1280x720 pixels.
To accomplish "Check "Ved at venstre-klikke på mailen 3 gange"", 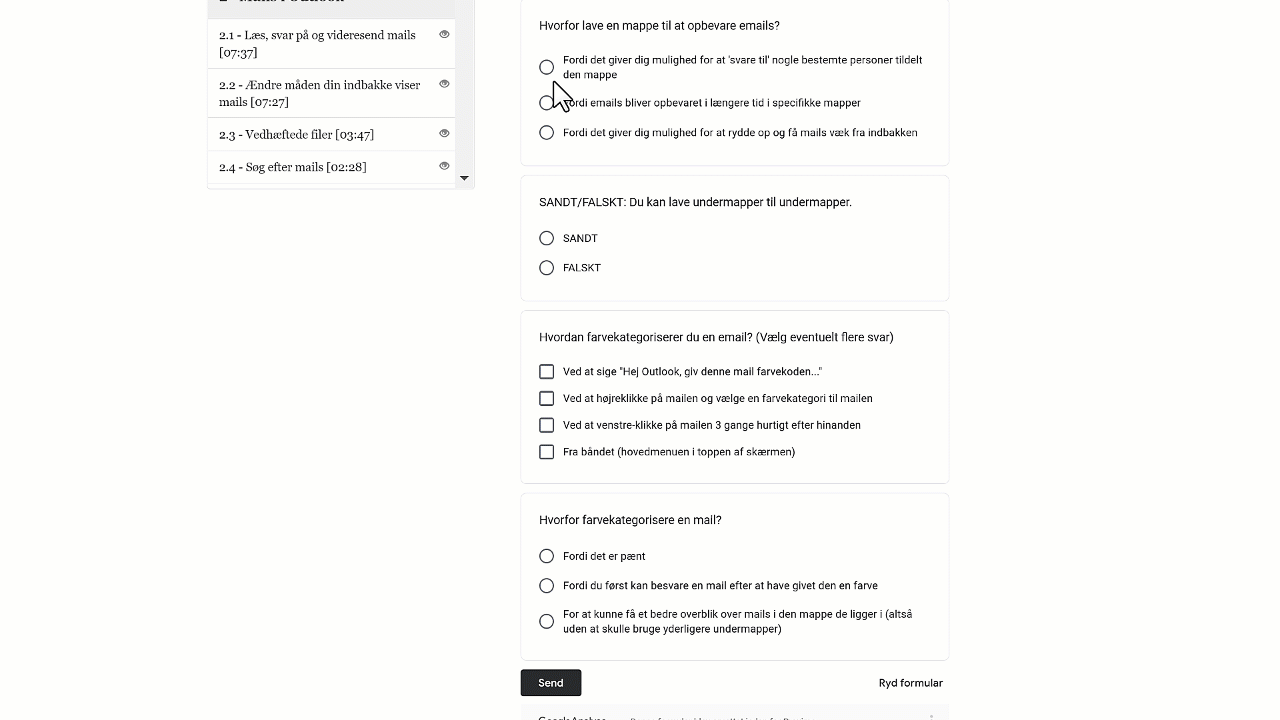I will (x=546, y=425).
